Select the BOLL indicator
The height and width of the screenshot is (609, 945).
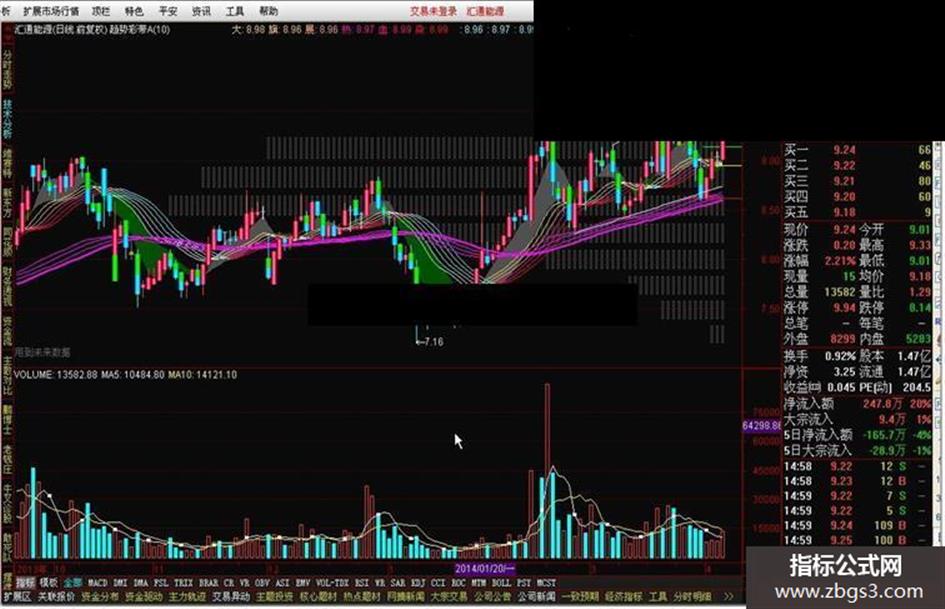[x=501, y=583]
